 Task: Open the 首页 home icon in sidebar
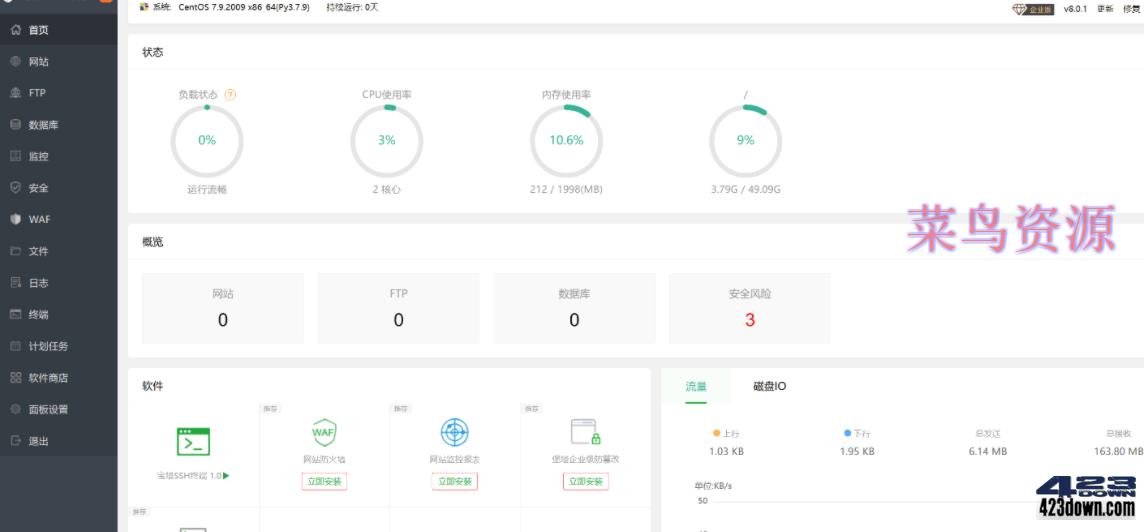click(16, 31)
